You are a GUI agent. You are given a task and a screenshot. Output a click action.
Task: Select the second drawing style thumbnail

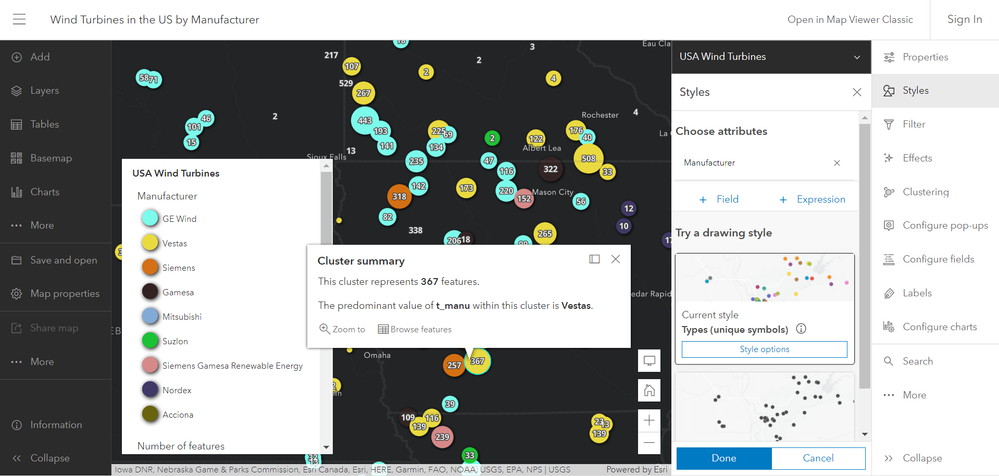[765, 406]
